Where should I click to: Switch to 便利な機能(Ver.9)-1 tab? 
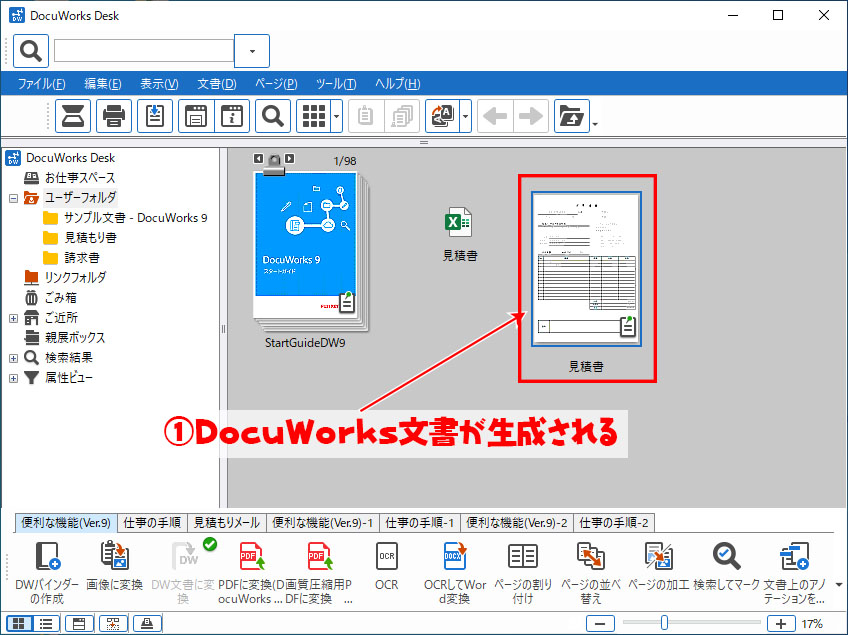pos(323,523)
